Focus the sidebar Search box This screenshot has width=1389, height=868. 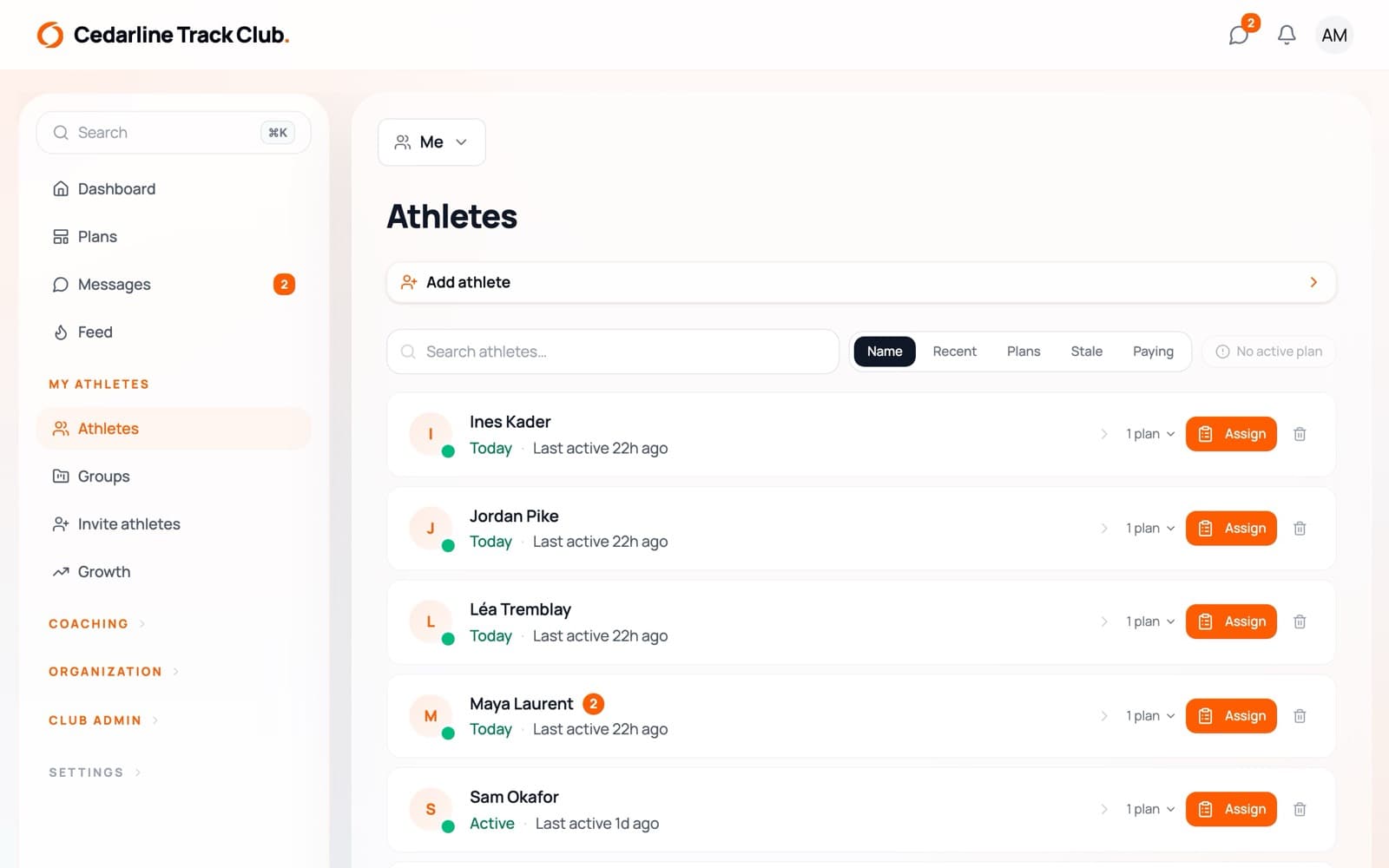tap(174, 133)
